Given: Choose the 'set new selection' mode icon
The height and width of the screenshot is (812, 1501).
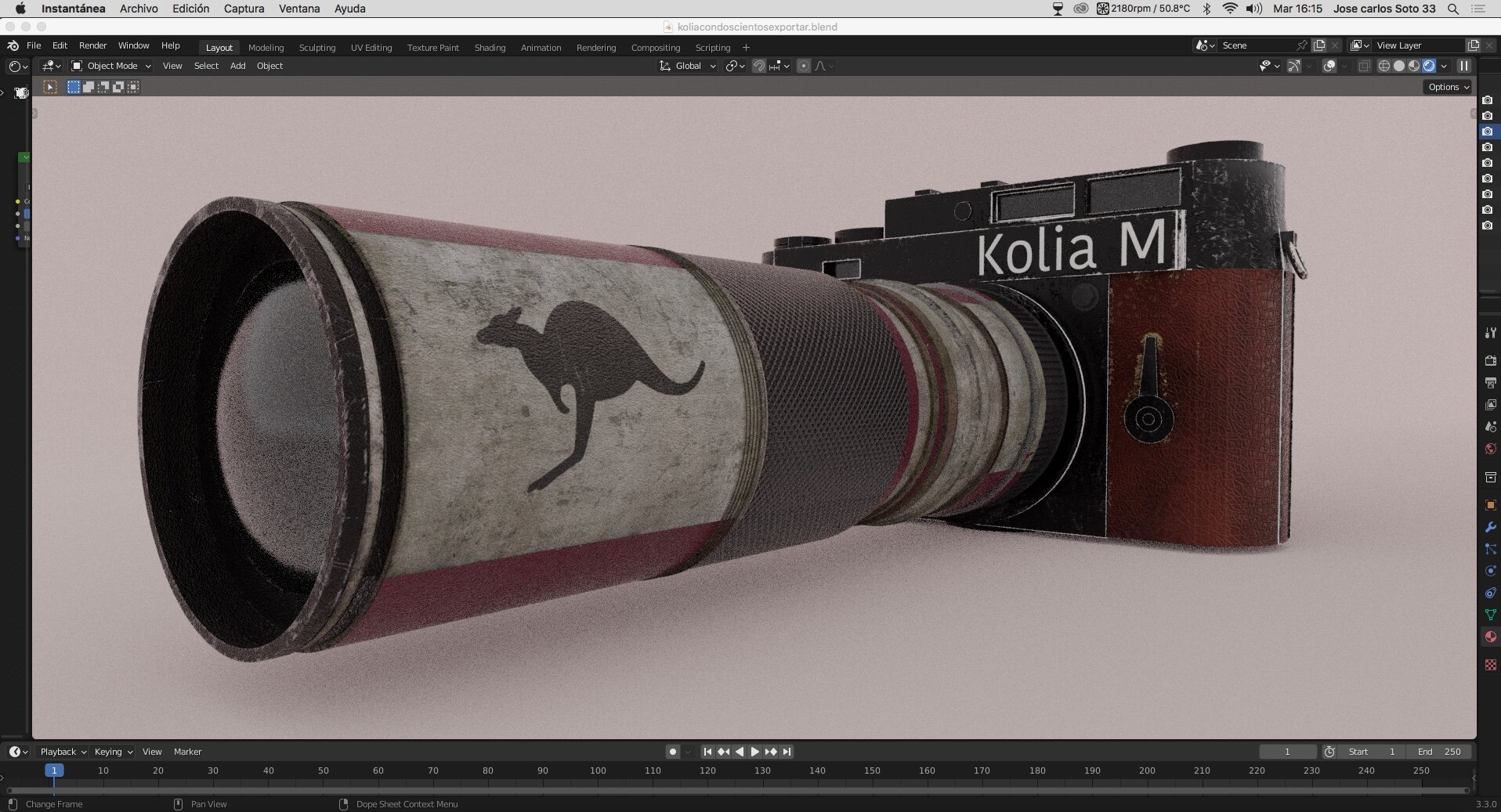Looking at the screenshot, I should pyautogui.click(x=74, y=87).
